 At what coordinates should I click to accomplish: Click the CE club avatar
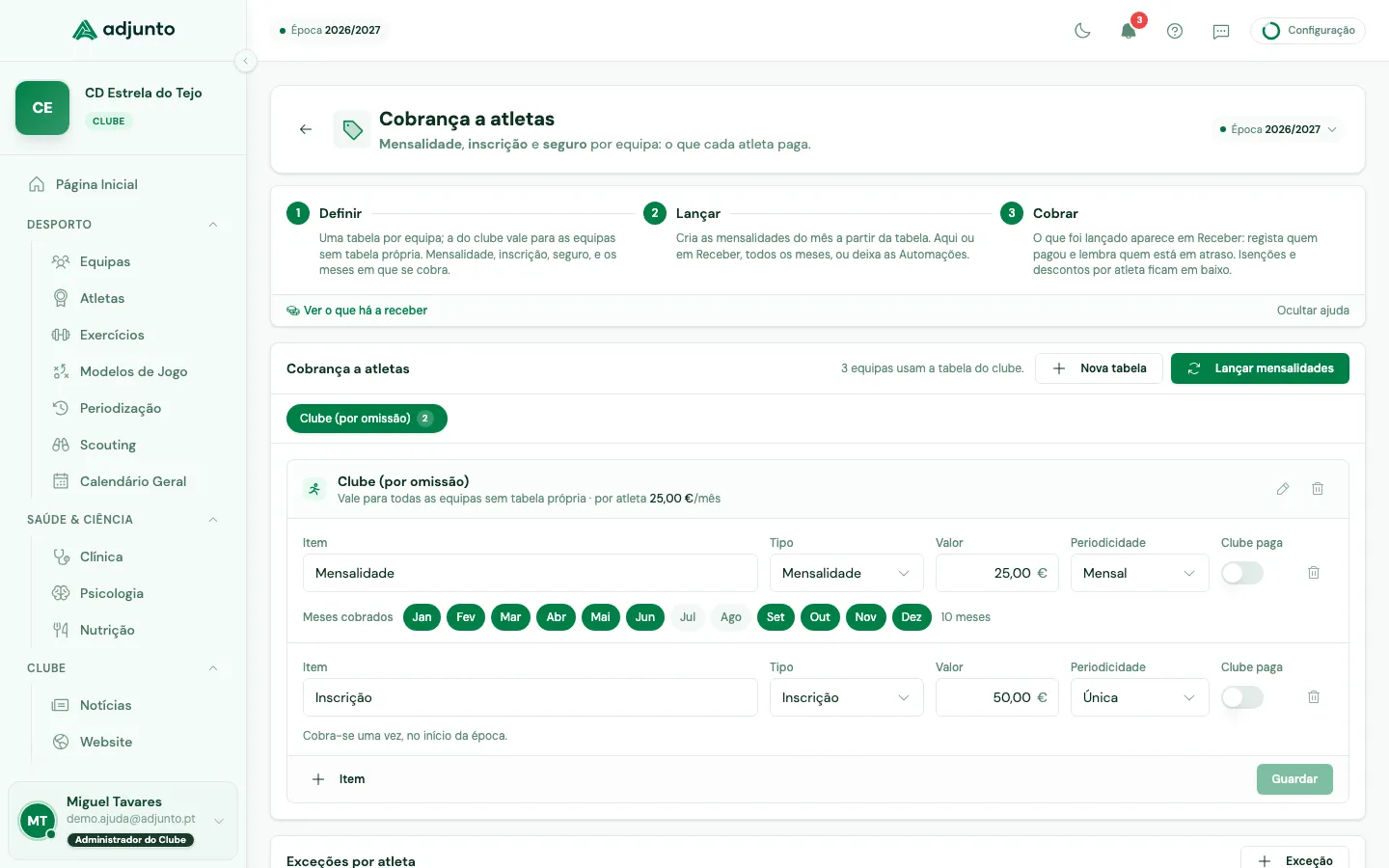[x=42, y=108]
